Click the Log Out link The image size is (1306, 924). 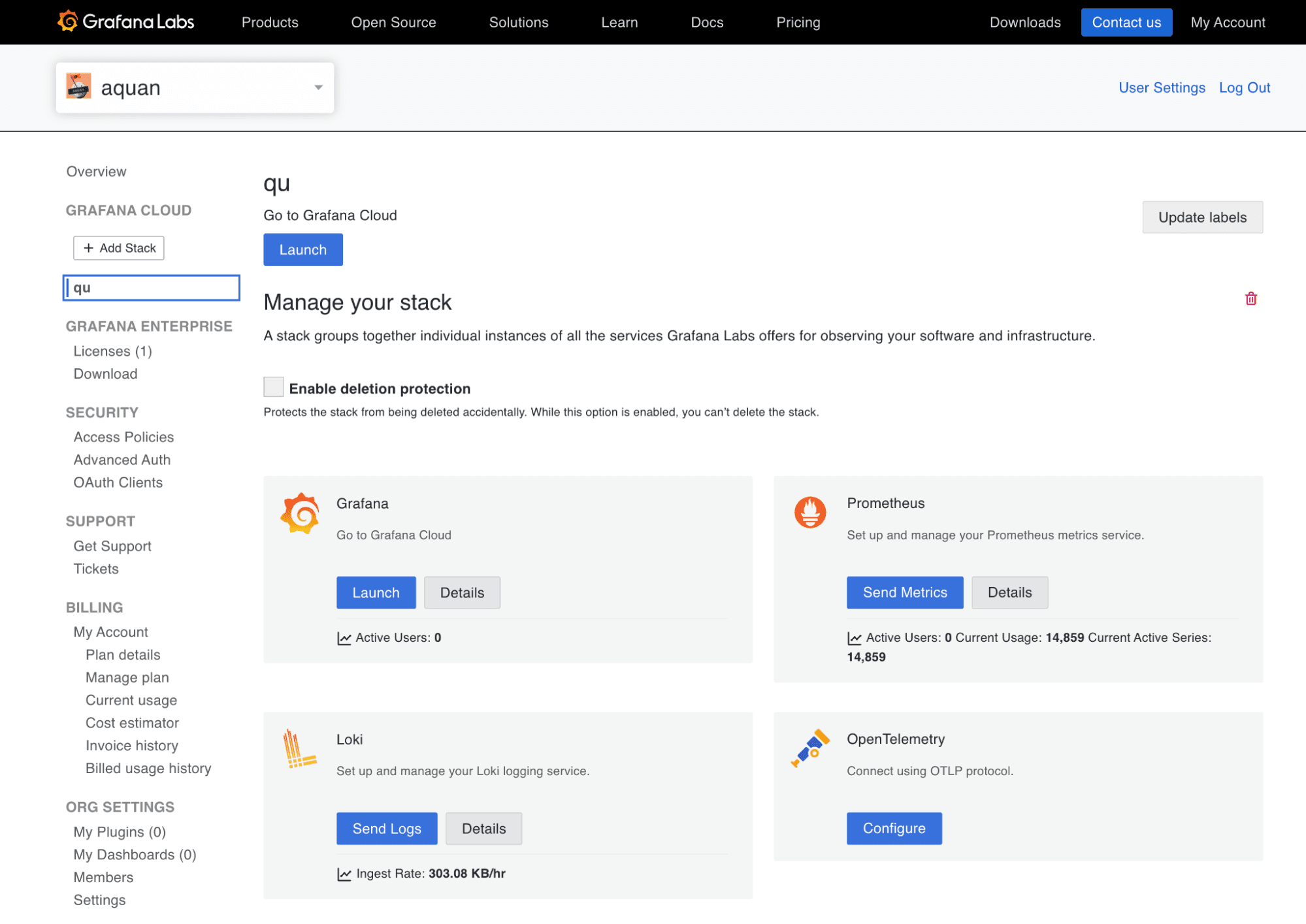click(1244, 87)
